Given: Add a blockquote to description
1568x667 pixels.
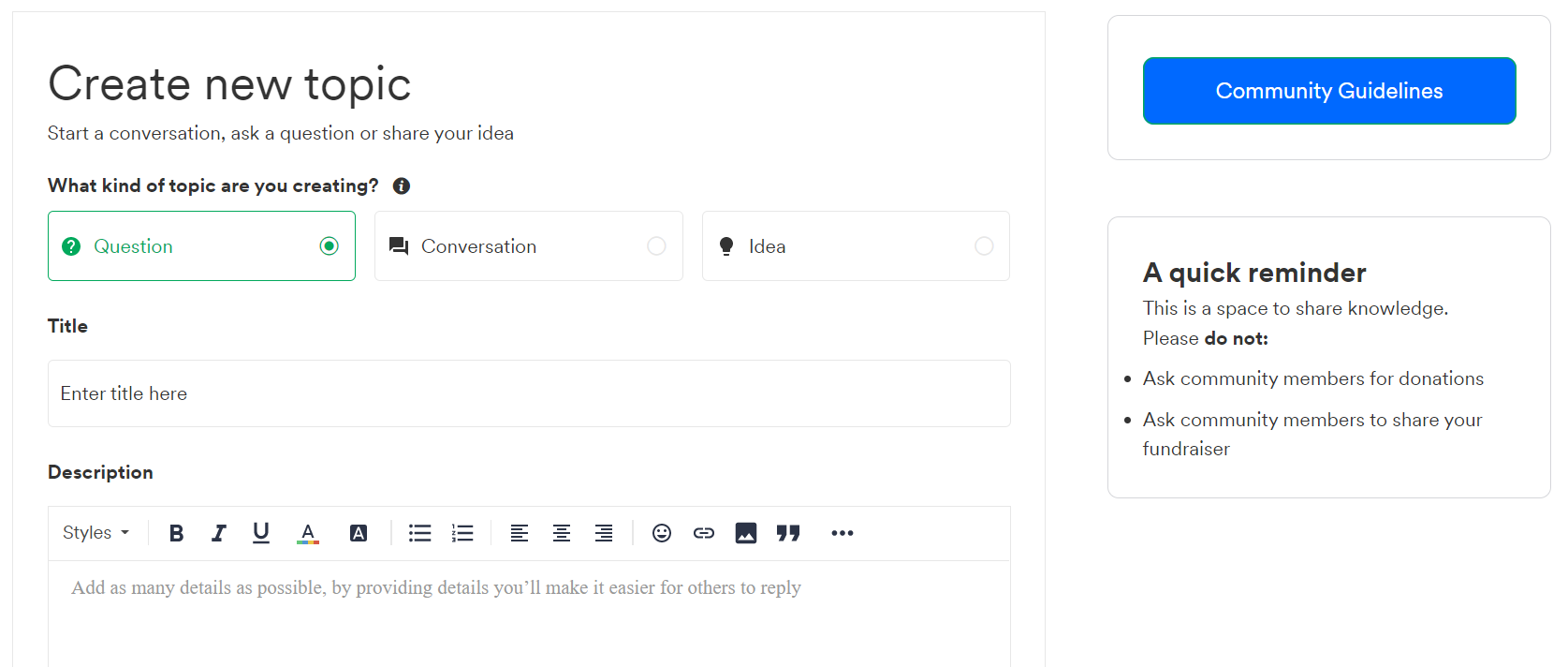Looking at the screenshot, I should coord(788,533).
